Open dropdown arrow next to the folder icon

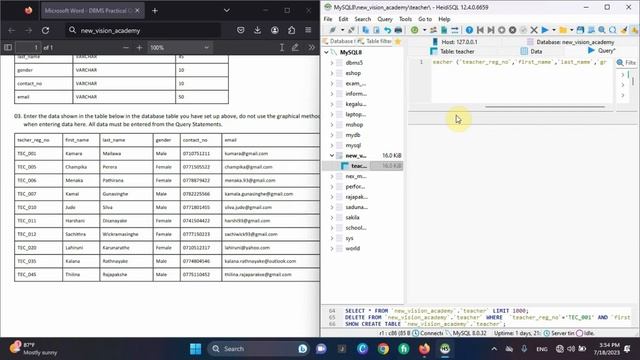[x=571, y=30]
